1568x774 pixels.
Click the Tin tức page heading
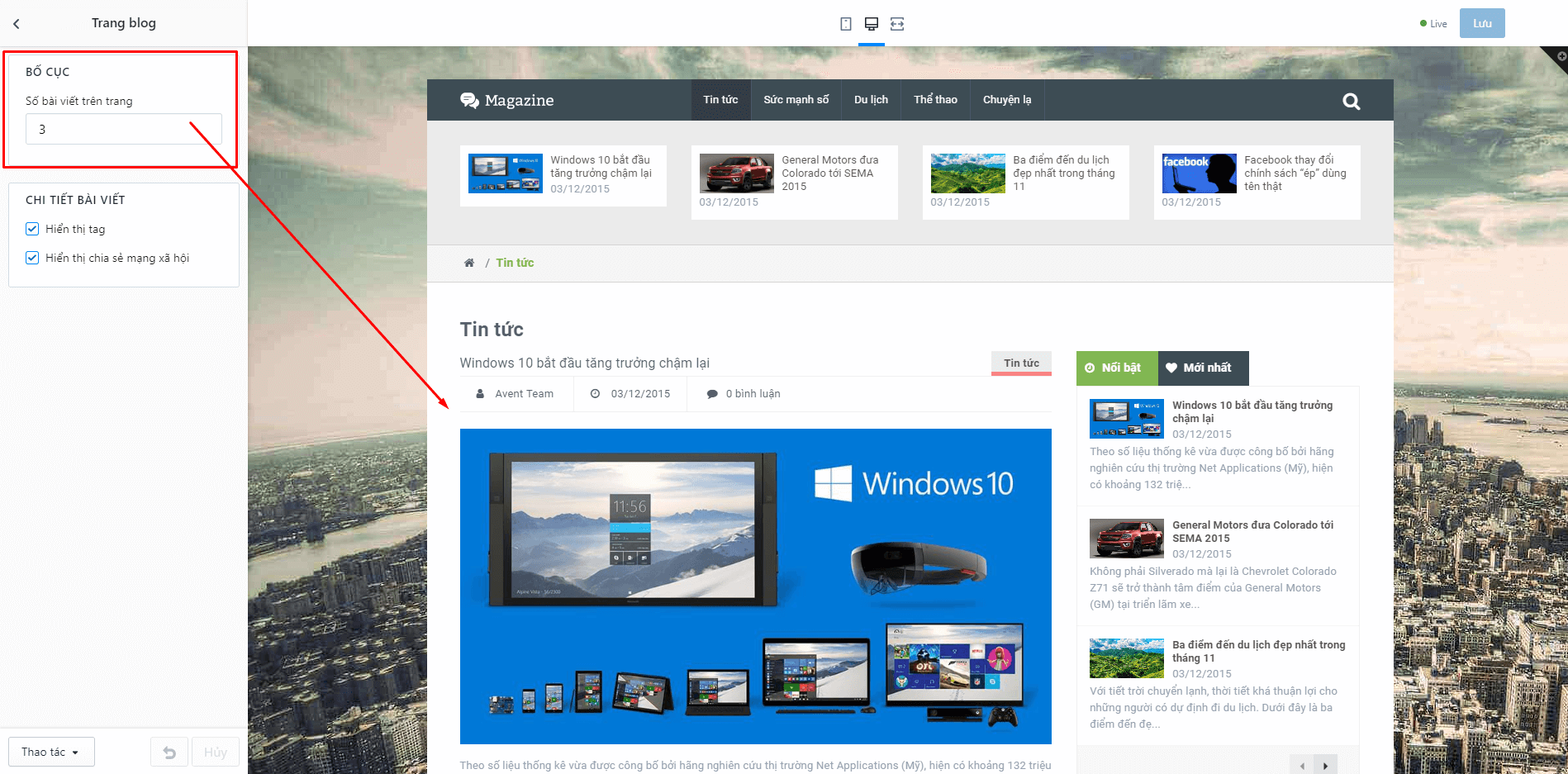(492, 330)
